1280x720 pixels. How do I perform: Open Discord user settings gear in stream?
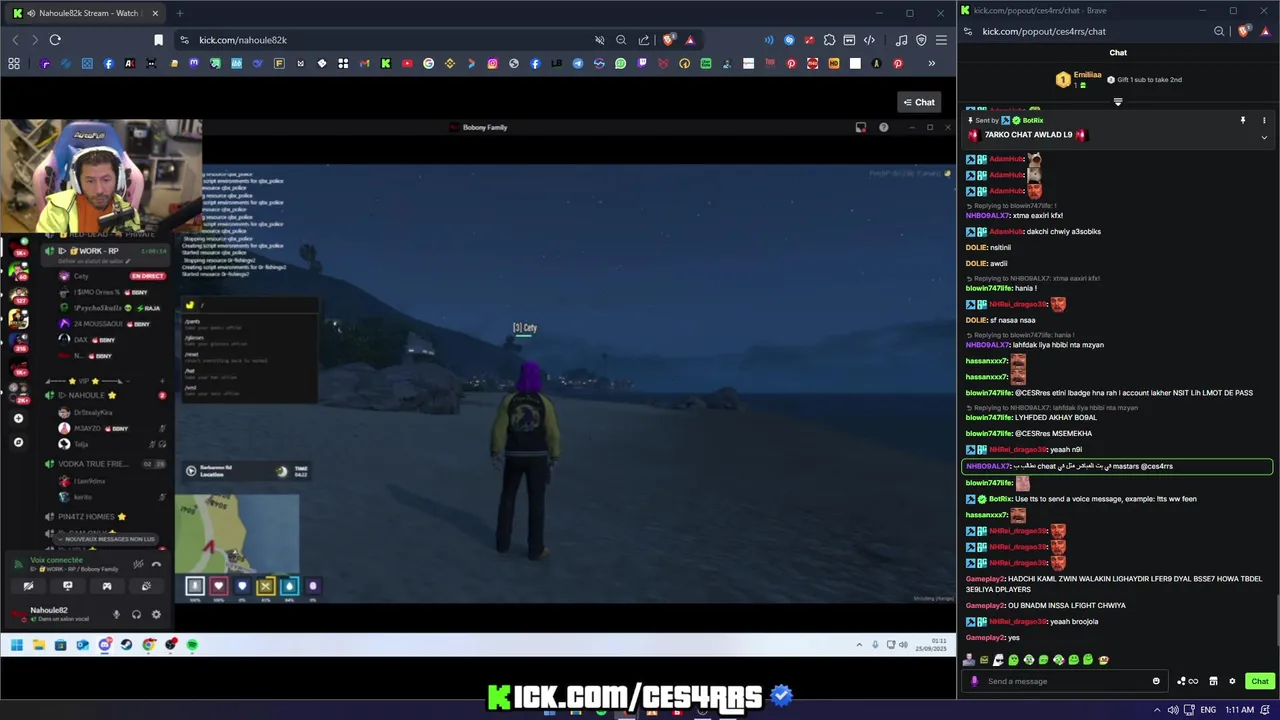point(156,614)
